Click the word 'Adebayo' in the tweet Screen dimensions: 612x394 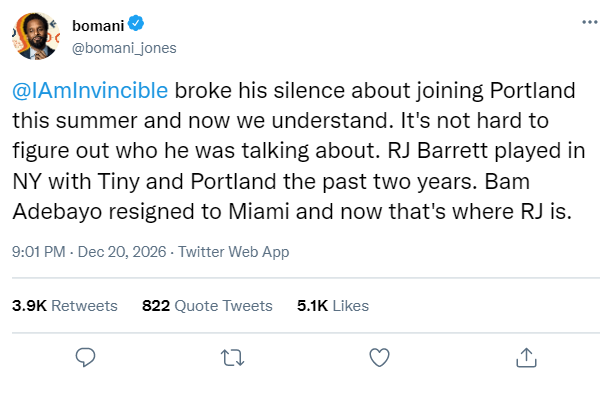pyautogui.click(x=57, y=212)
